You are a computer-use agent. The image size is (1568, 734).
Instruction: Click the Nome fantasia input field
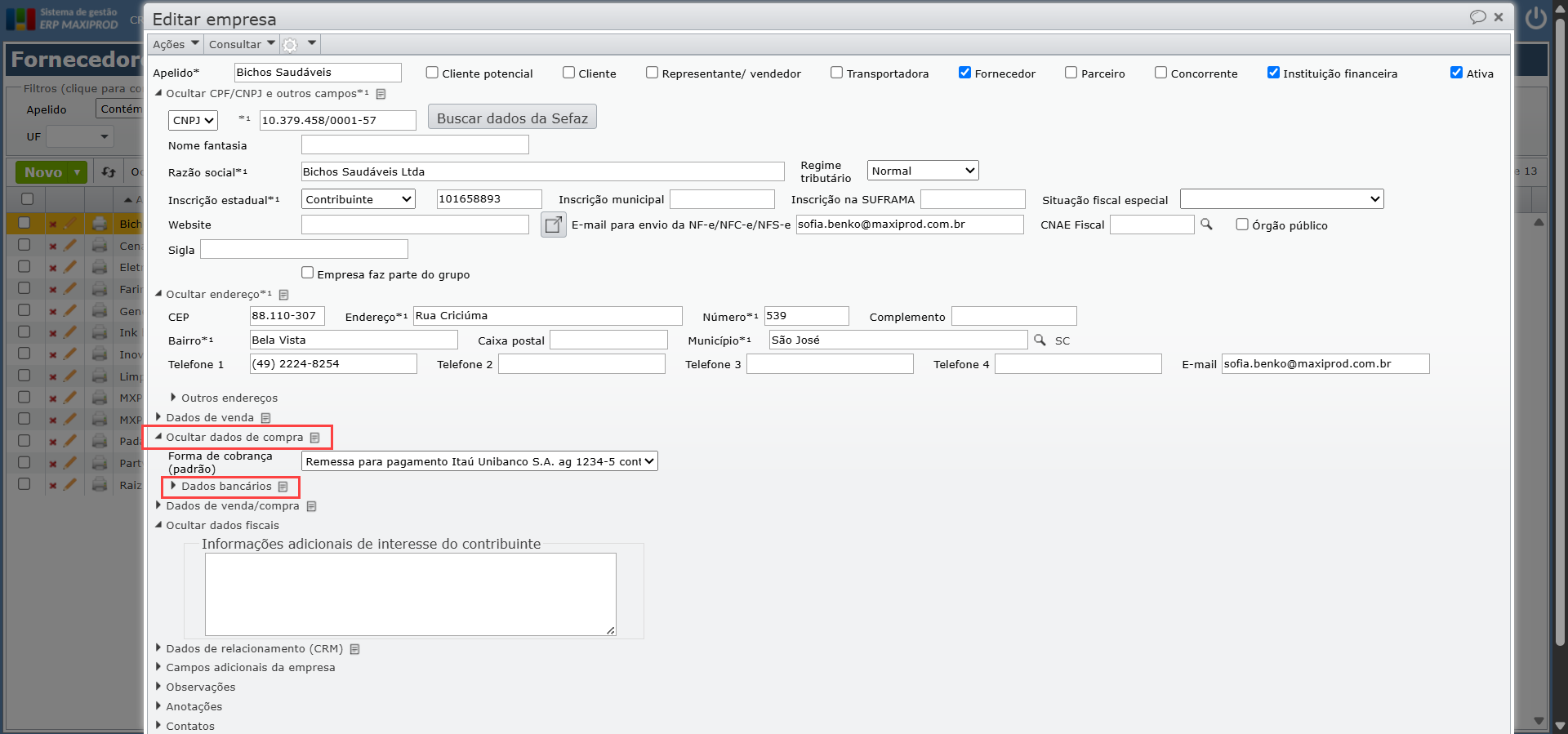pos(415,145)
